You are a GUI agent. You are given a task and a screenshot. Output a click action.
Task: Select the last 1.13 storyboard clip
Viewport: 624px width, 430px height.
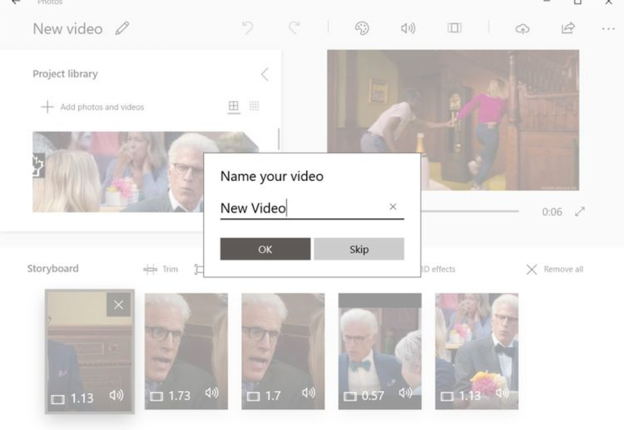click(477, 351)
